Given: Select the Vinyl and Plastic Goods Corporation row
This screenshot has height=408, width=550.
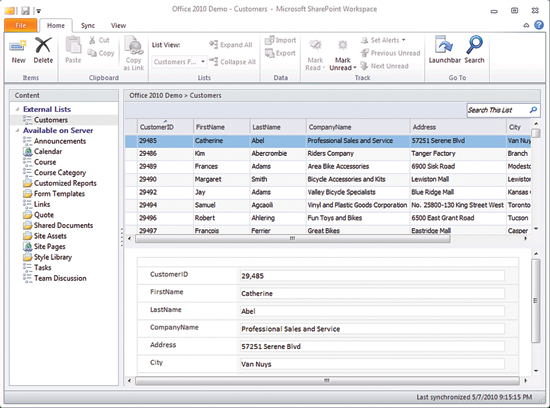Looking at the screenshot, I should point(328,205).
